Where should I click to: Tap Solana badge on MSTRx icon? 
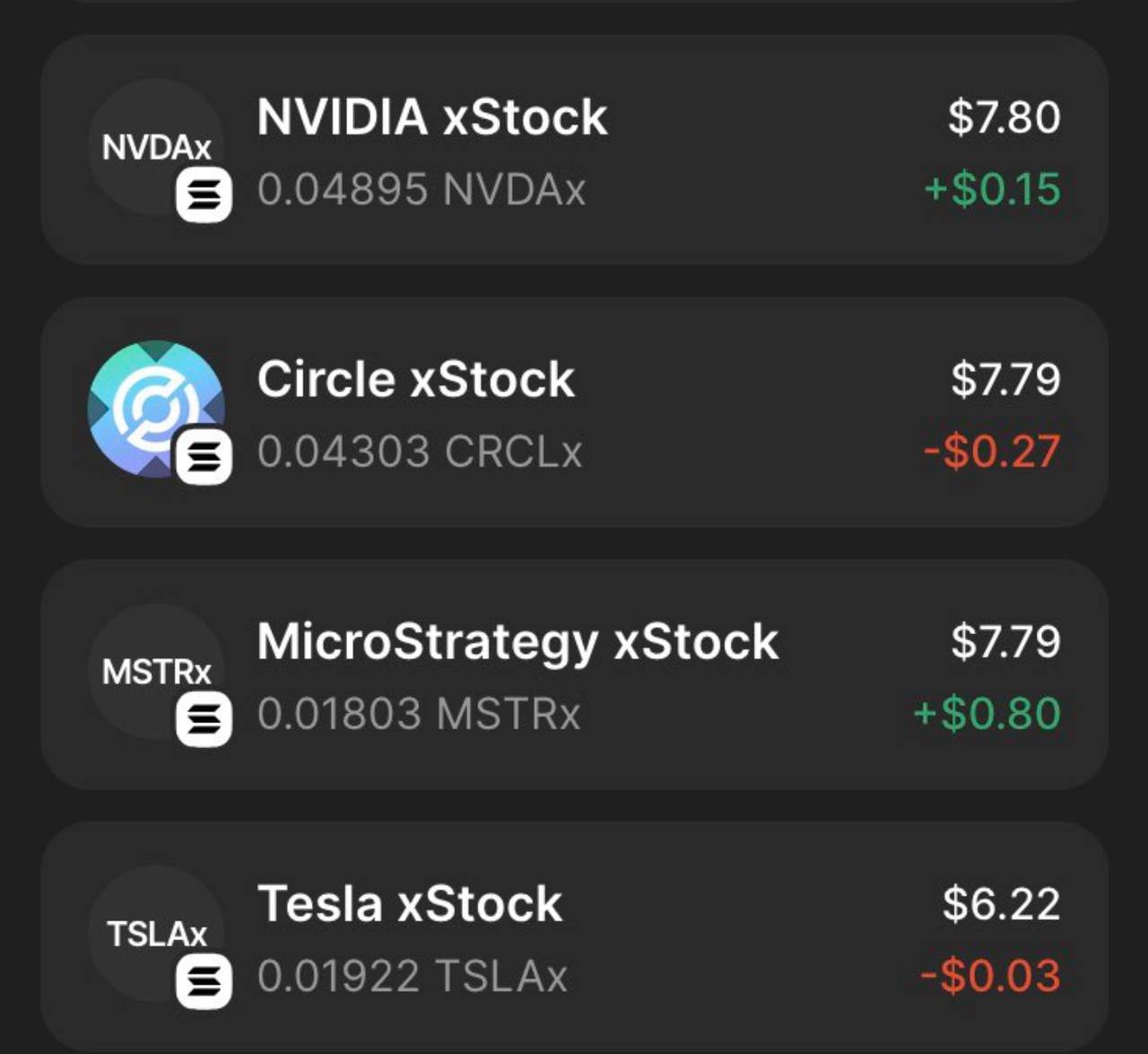[204, 719]
